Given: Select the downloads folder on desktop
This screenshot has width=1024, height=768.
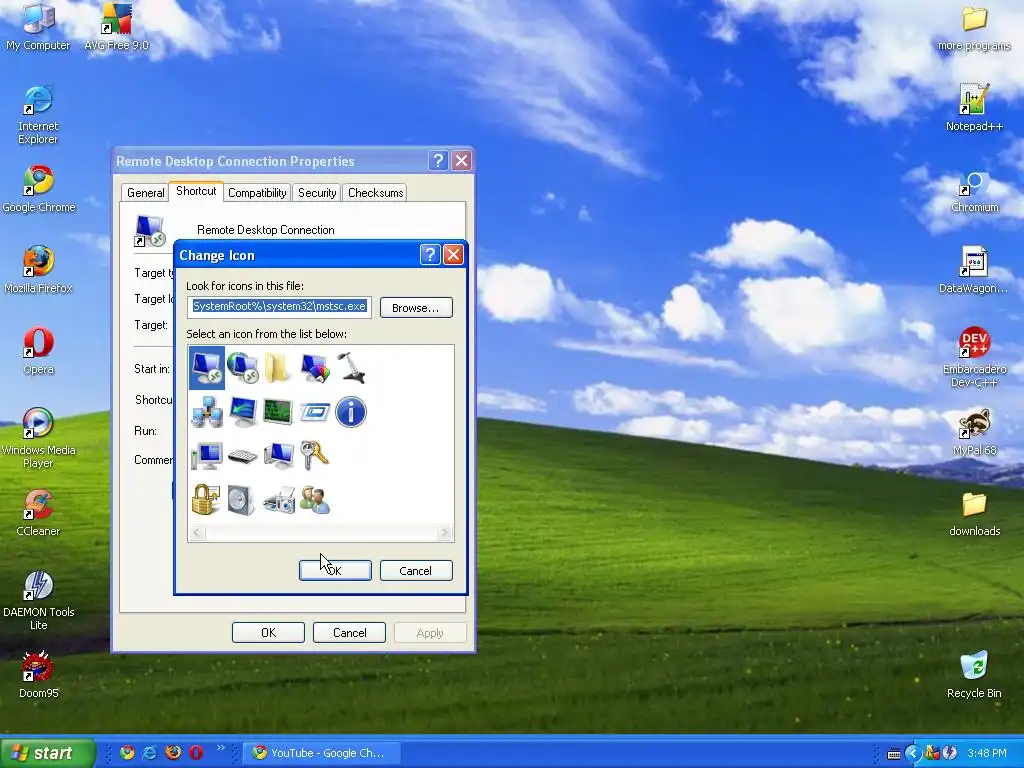Looking at the screenshot, I should click(974, 513).
